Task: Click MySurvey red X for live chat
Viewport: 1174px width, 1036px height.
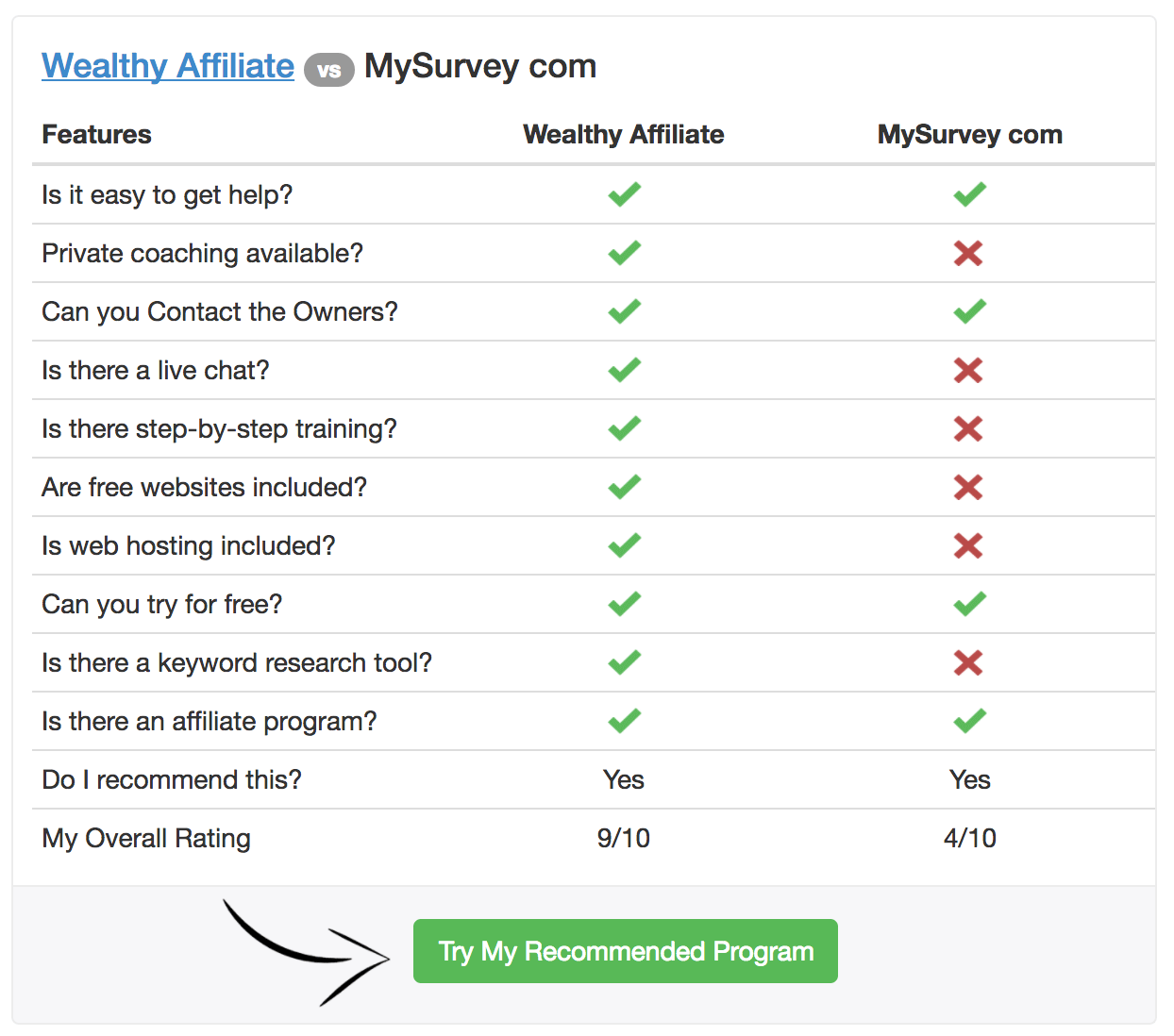Action: coord(968,370)
